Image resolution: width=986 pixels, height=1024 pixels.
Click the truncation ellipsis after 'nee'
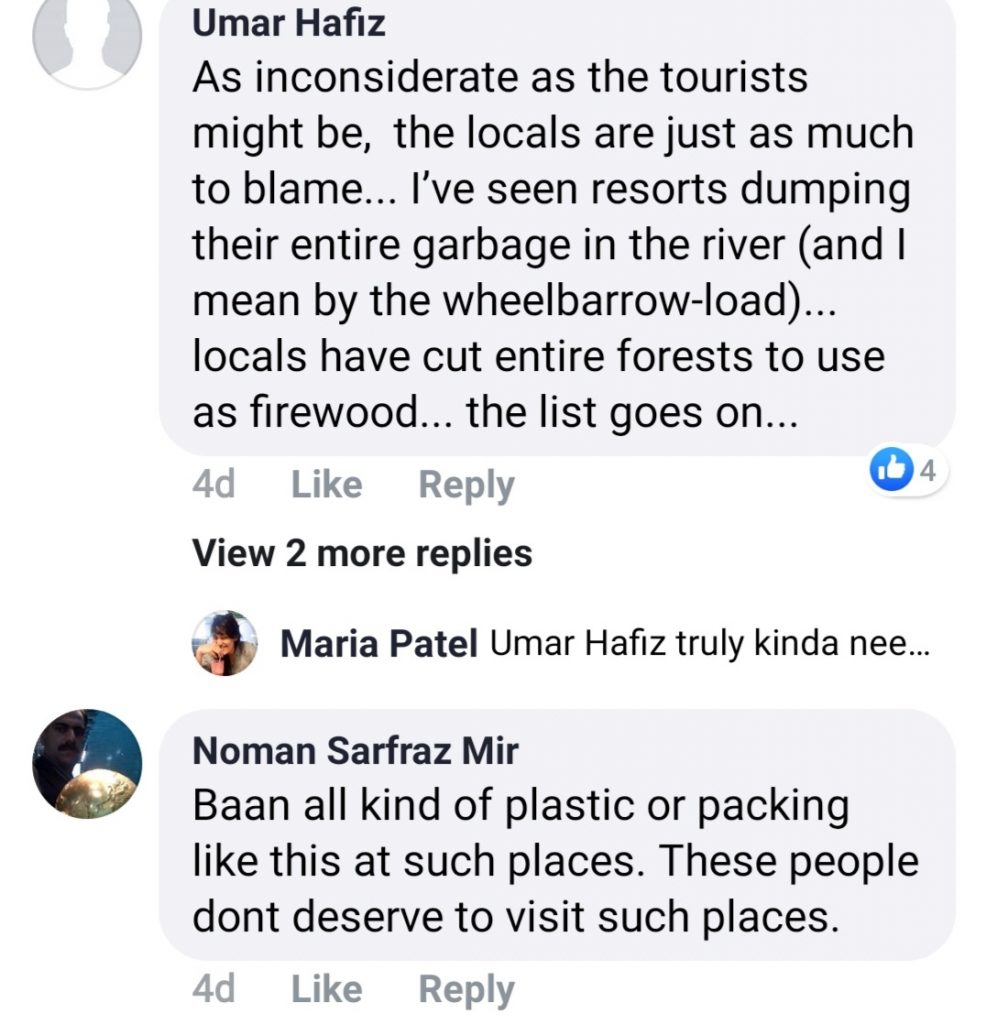pos(917,645)
